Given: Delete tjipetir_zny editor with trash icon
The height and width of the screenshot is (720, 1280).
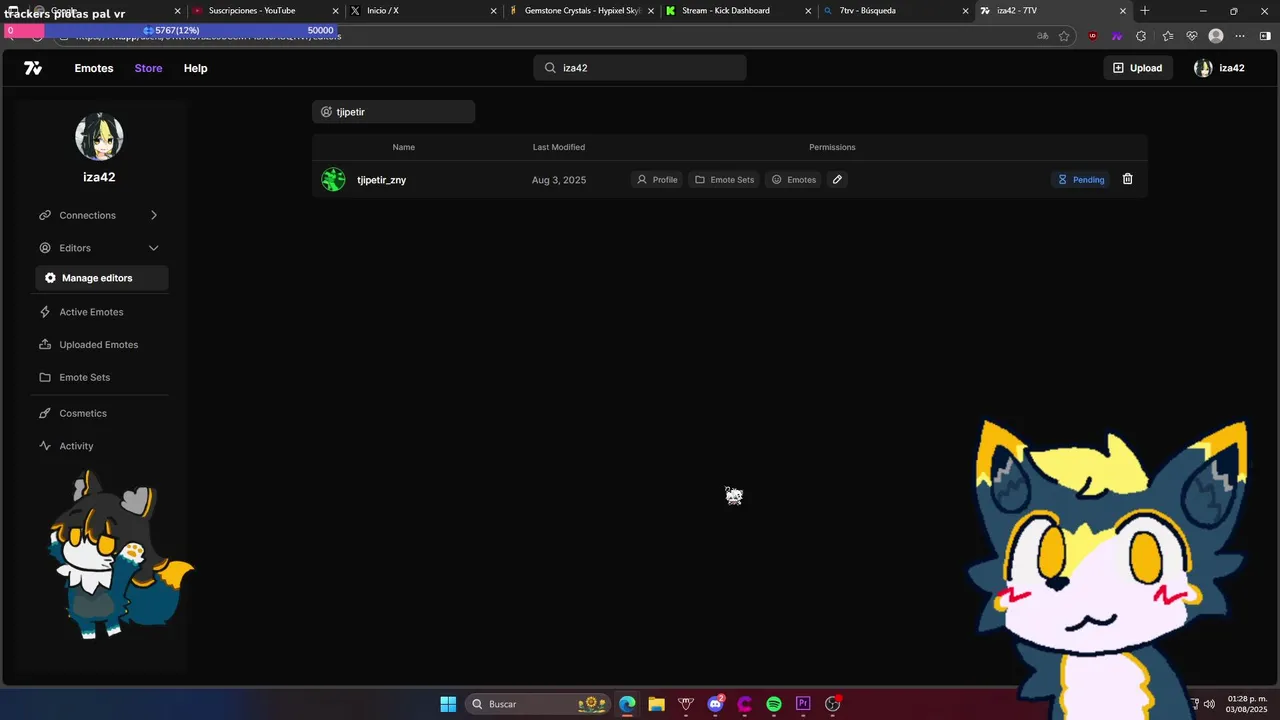Looking at the screenshot, I should pos(1127,179).
